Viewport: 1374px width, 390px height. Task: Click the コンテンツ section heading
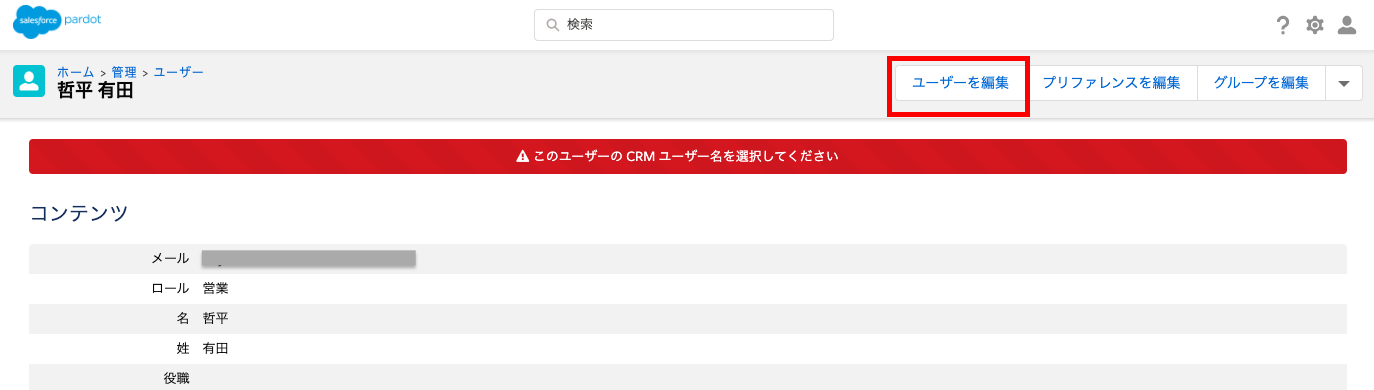point(79,213)
